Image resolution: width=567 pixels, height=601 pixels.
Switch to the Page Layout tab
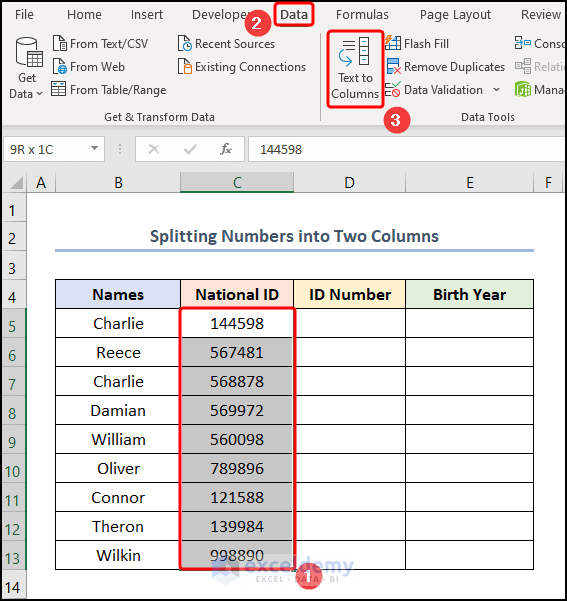[x=455, y=15]
